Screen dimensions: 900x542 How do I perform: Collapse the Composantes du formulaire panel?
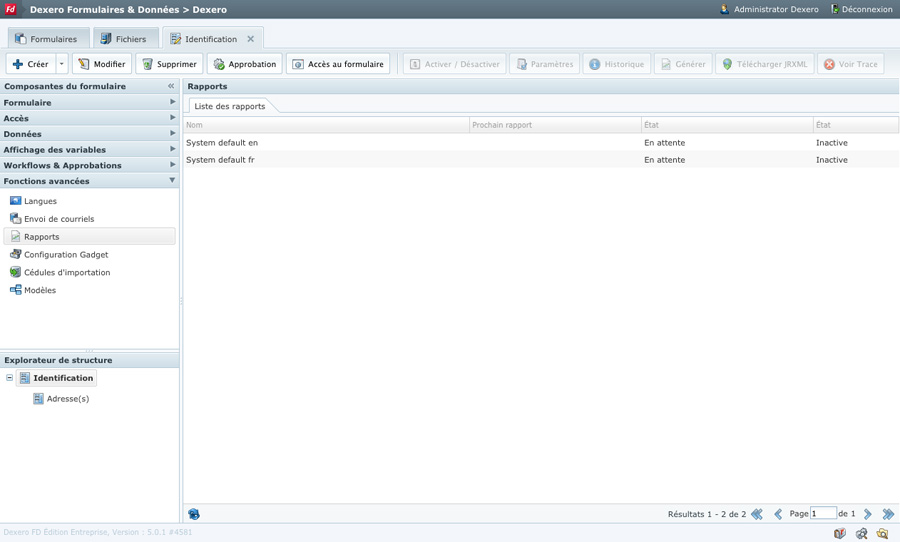pos(171,87)
